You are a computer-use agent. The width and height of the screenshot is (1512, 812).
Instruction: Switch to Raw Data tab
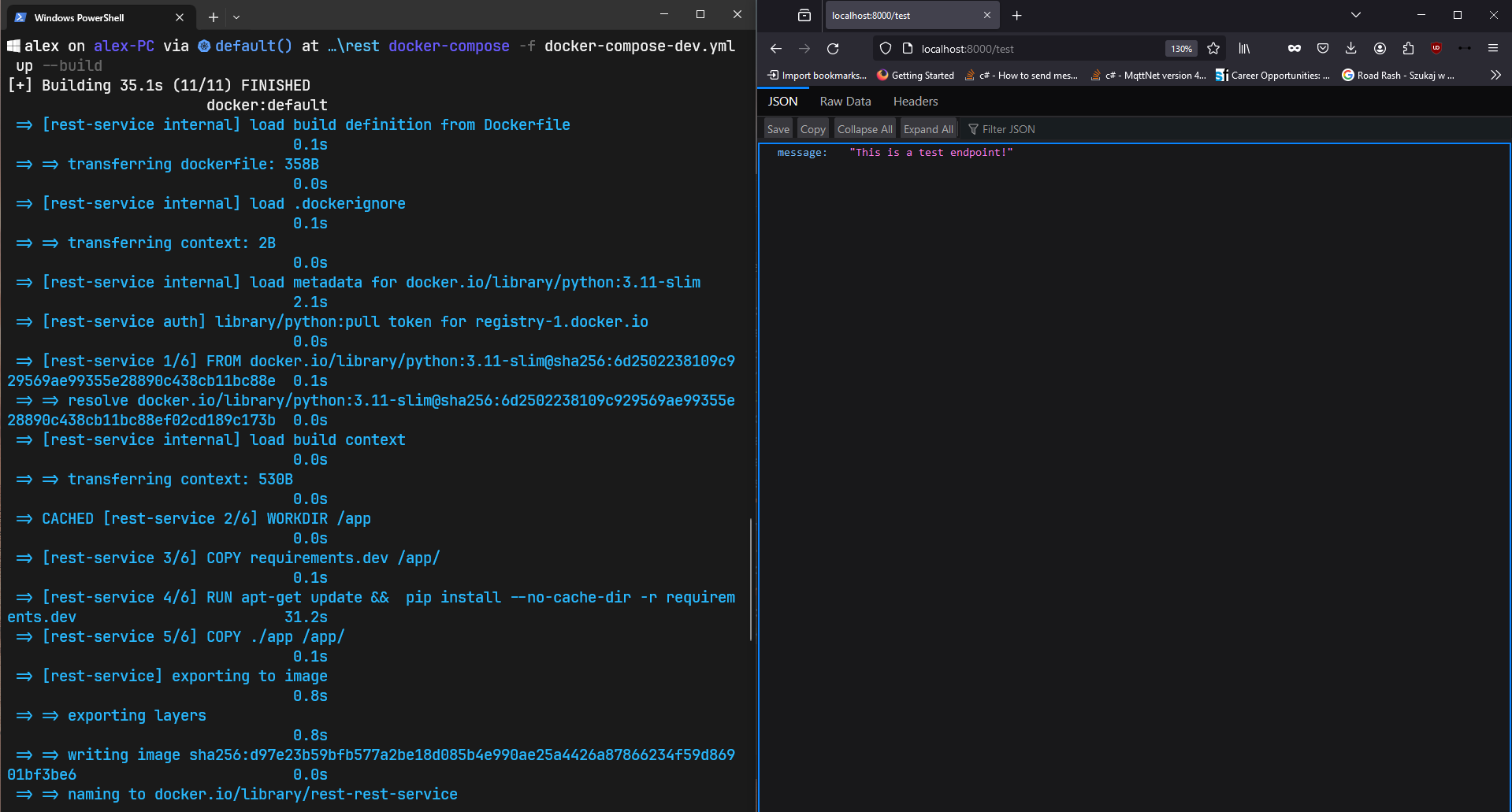pos(845,102)
